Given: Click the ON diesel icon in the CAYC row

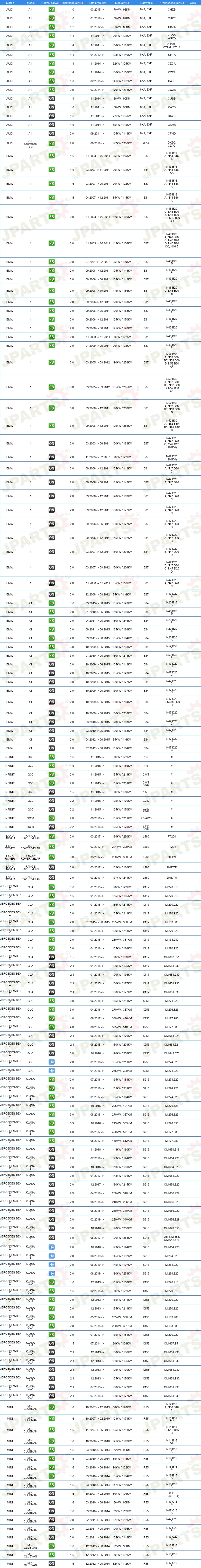Looking at the screenshot, I should click(52, 116).
